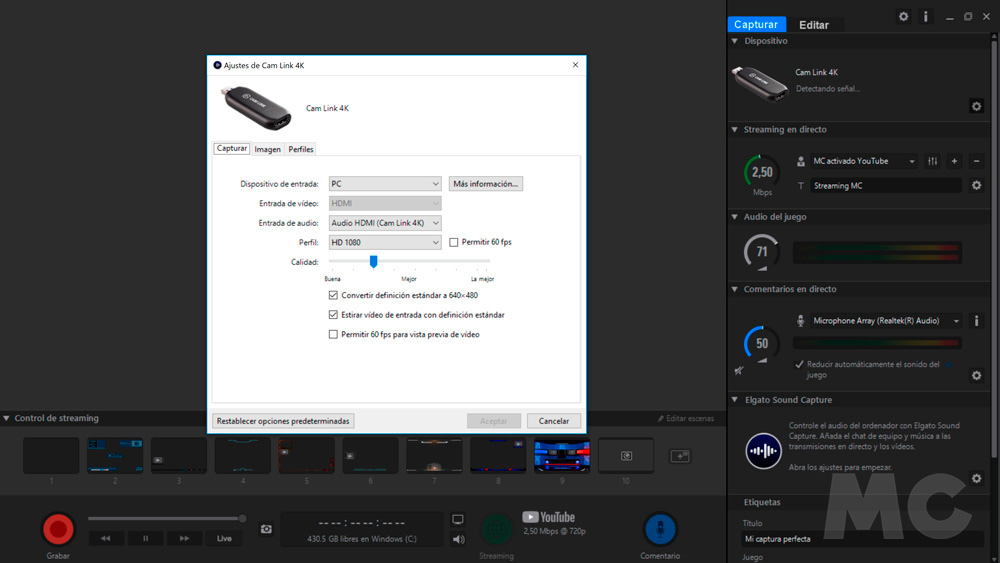Uncheck Convertir definición estándar a 640×480
This screenshot has width=1000, height=563.
coord(333,295)
